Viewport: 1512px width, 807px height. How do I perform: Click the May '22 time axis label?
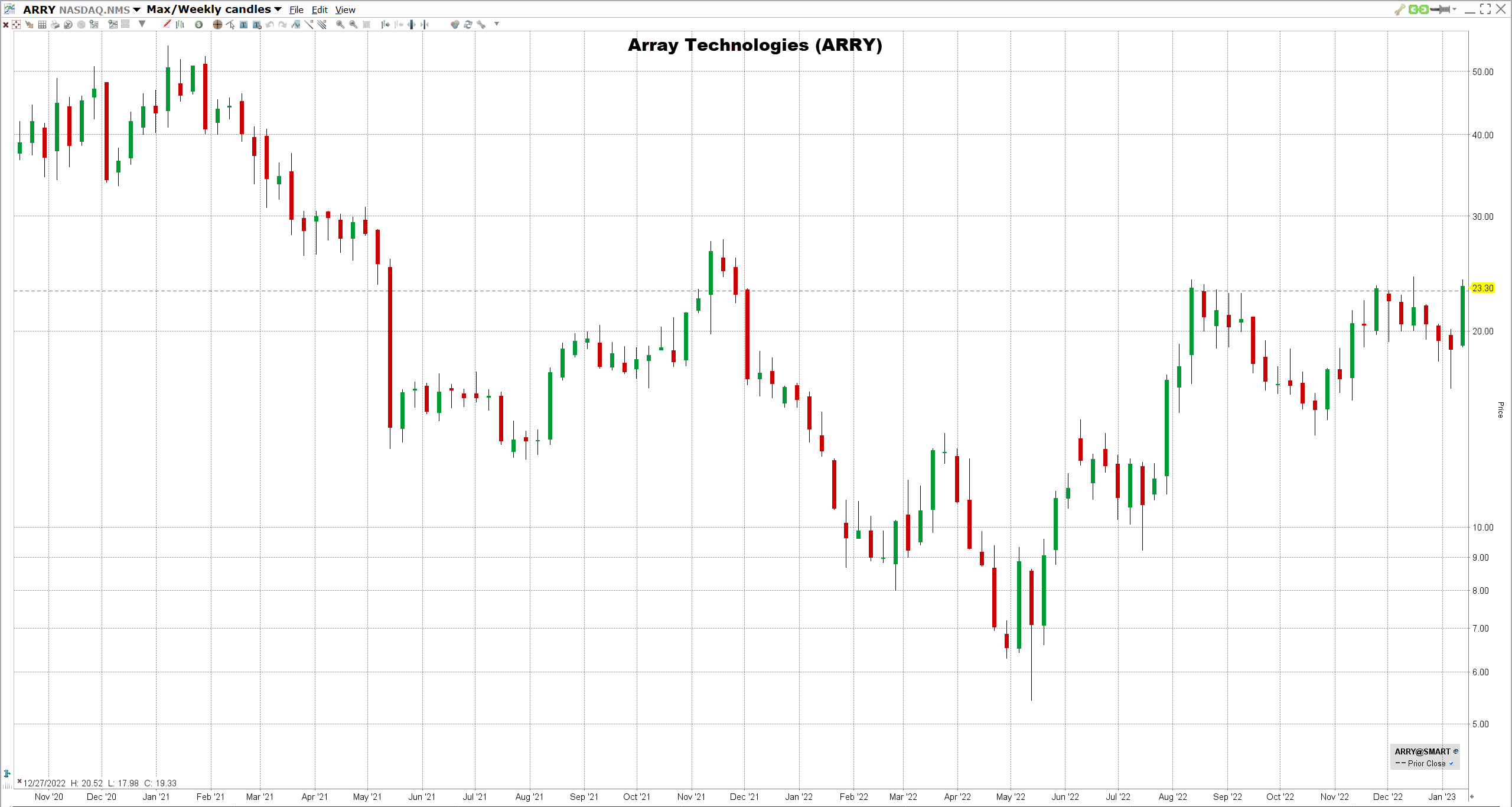tap(1011, 796)
